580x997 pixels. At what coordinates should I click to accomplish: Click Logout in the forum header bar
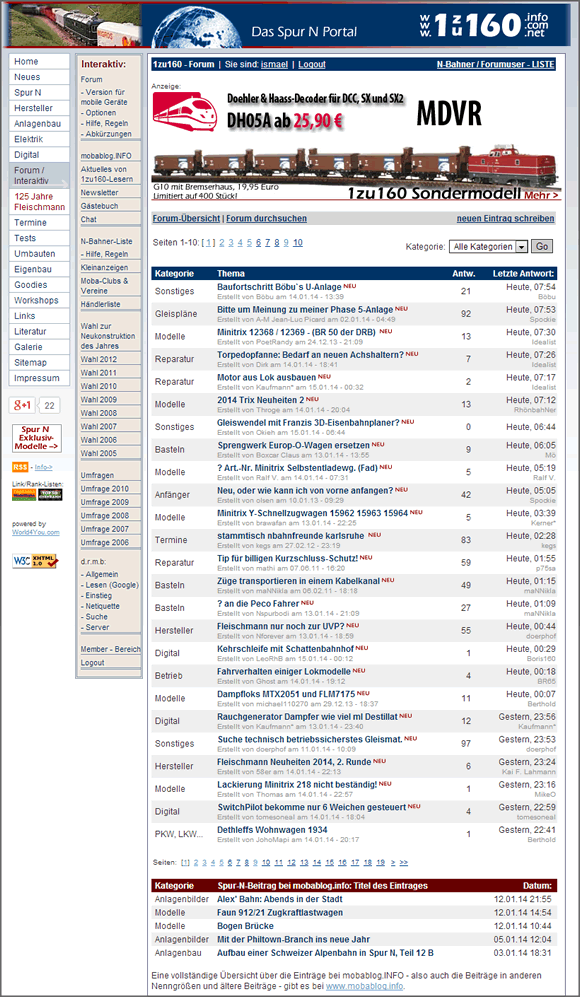(x=312, y=64)
